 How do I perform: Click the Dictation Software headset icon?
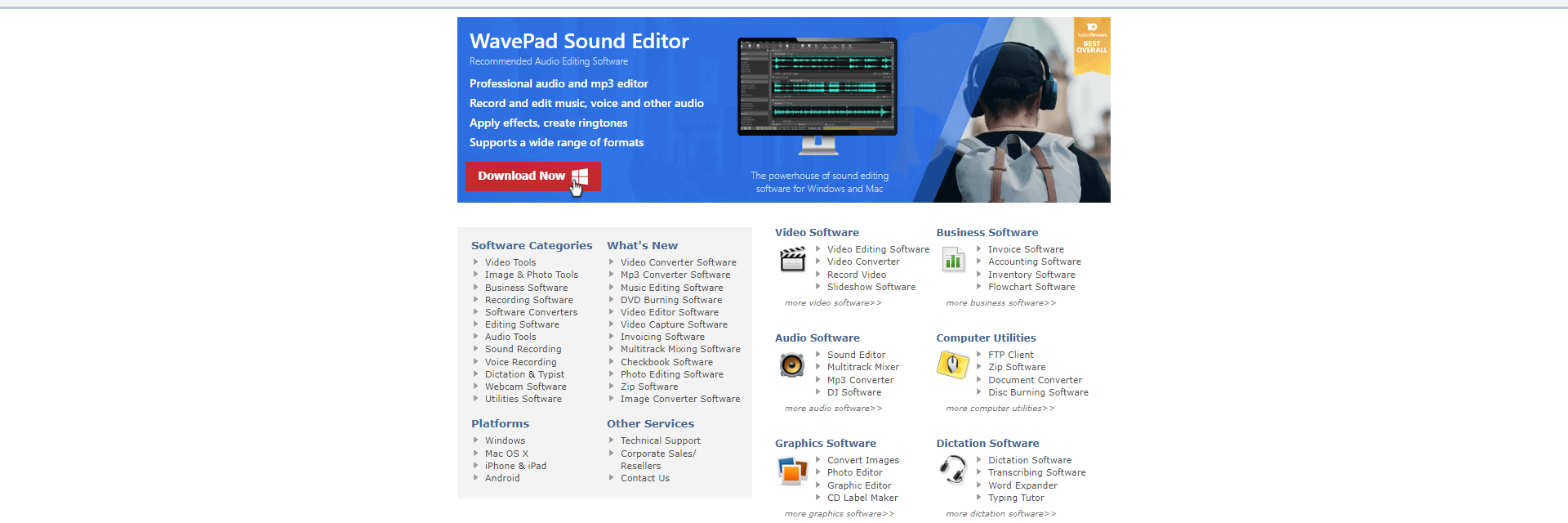point(952,470)
